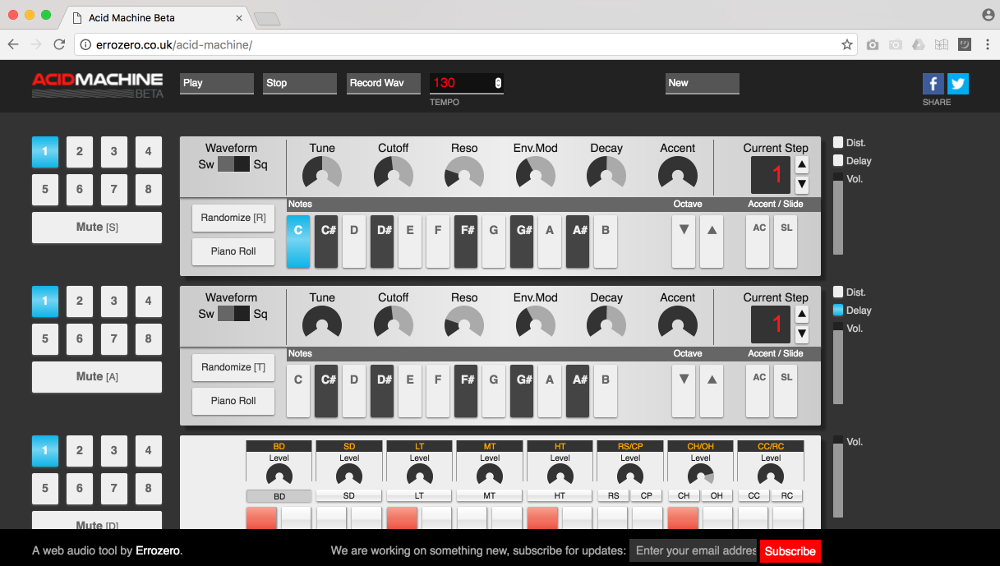
Task: Lower octave on the first synth
Action: point(684,241)
